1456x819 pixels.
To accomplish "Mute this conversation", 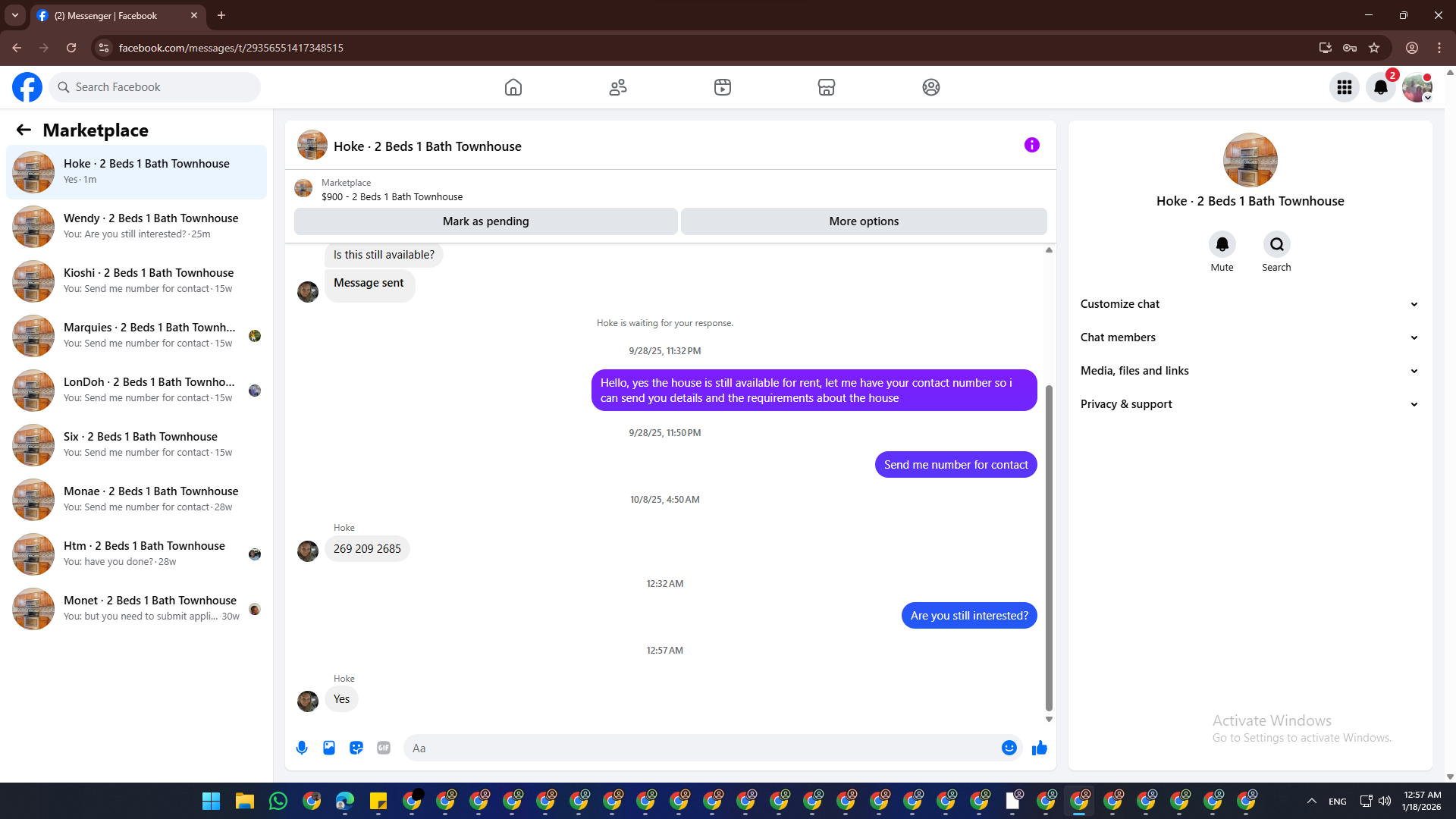I will (x=1222, y=245).
